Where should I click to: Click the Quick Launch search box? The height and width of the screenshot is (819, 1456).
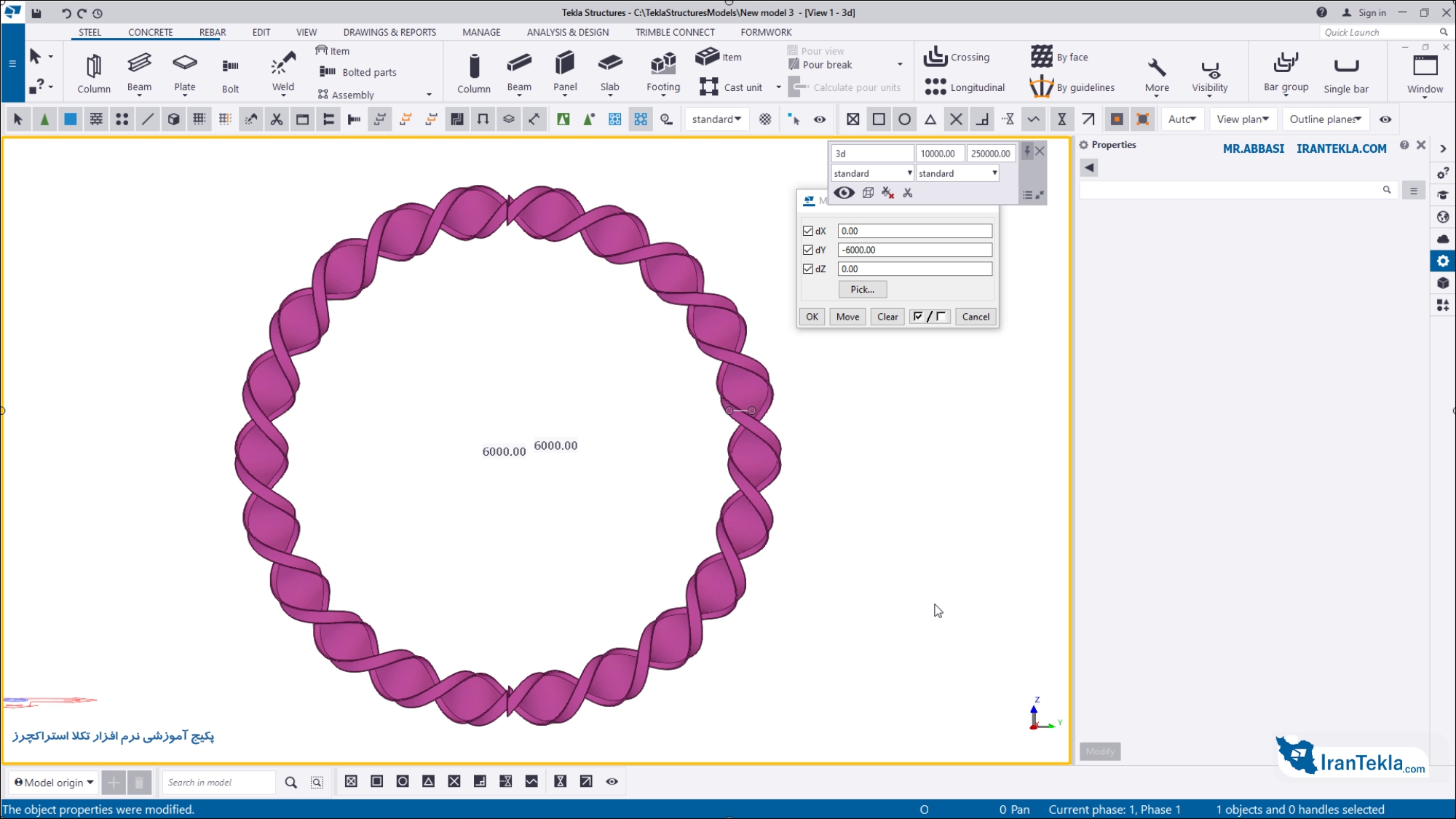[1383, 32]
